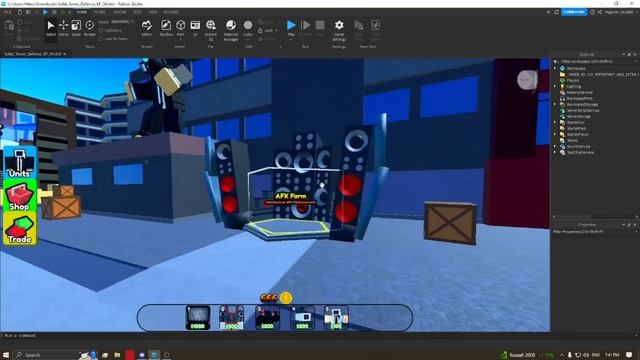Open the UI editor button
Viewport: 640px width, 360px height.
click(195, 28)
